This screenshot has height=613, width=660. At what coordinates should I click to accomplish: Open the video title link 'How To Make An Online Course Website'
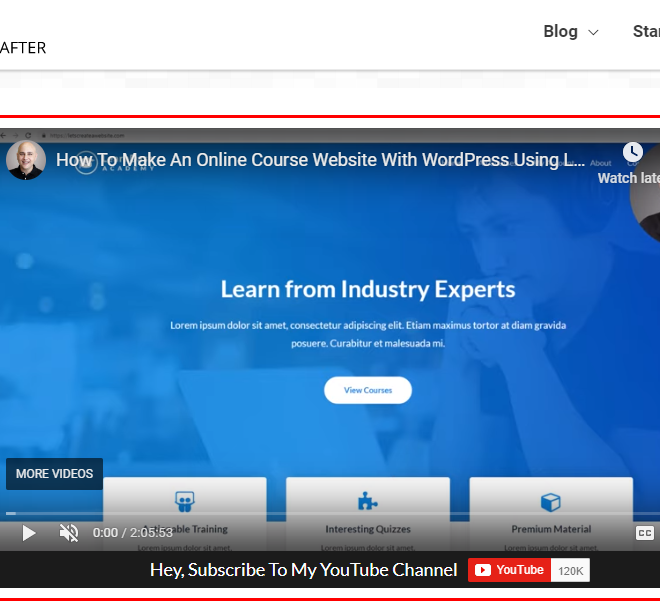click(320, 160)
